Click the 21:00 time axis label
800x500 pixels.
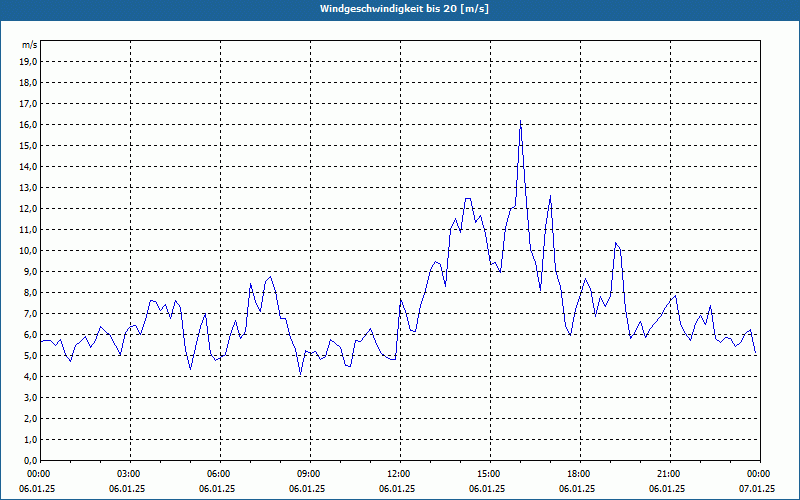click(670, 474)
